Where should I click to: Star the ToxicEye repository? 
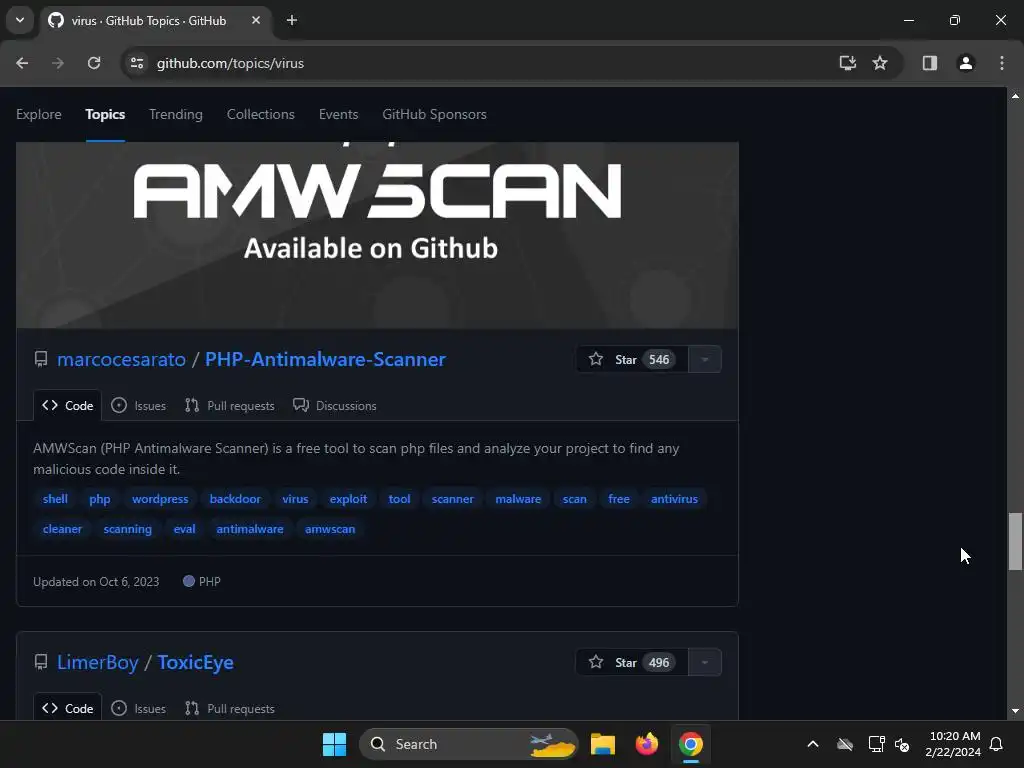point(632,662)
